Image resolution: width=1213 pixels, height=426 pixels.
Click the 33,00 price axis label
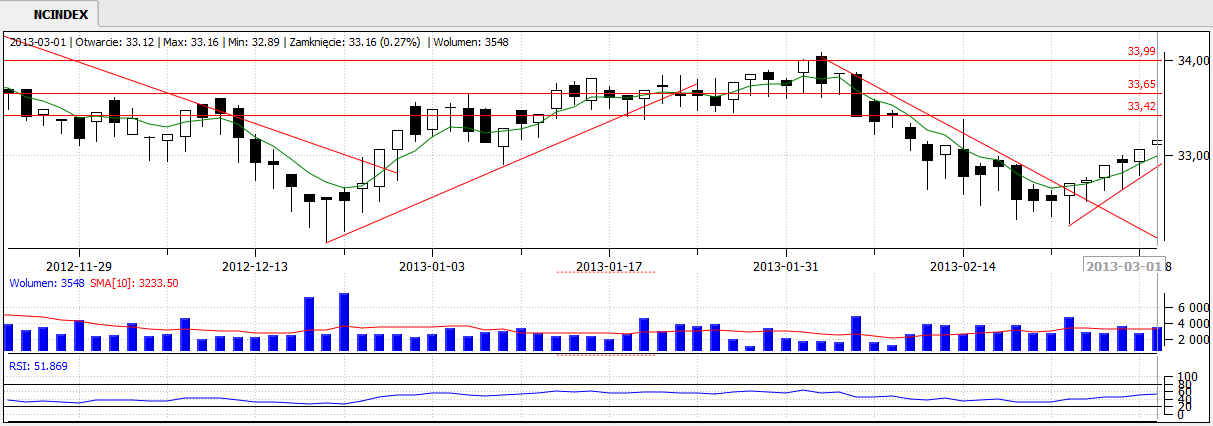(1185, 156)
